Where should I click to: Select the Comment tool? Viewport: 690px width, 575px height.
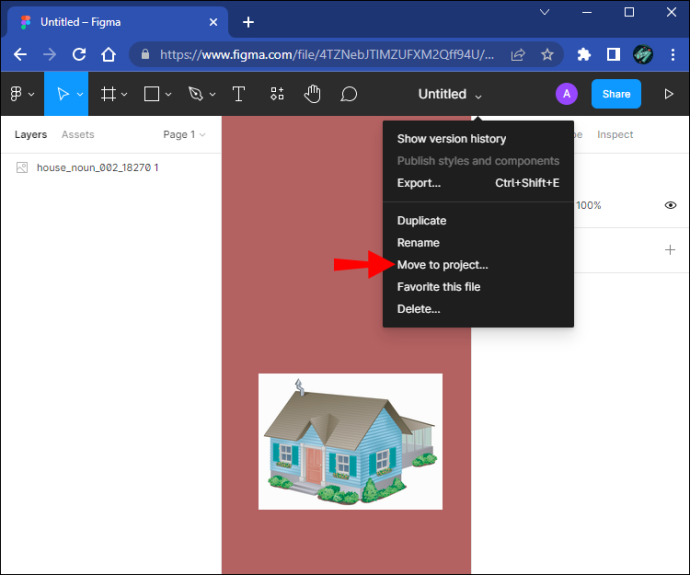click(349, 94)
